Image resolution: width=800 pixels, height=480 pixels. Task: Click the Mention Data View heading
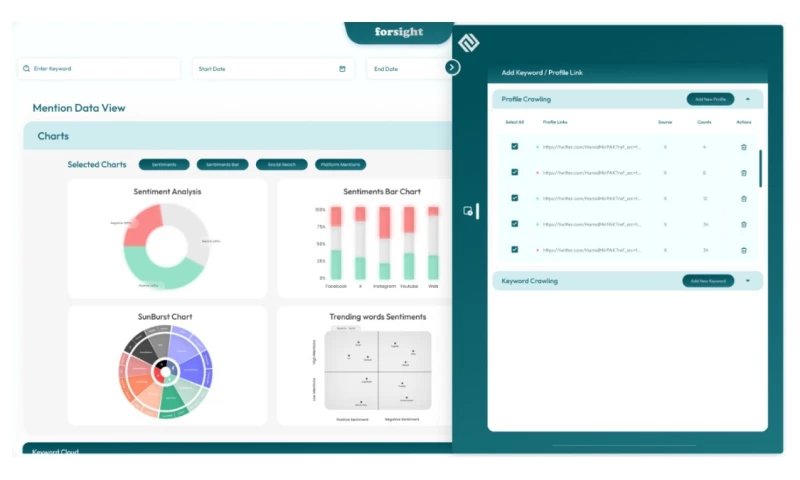(79, 108)
